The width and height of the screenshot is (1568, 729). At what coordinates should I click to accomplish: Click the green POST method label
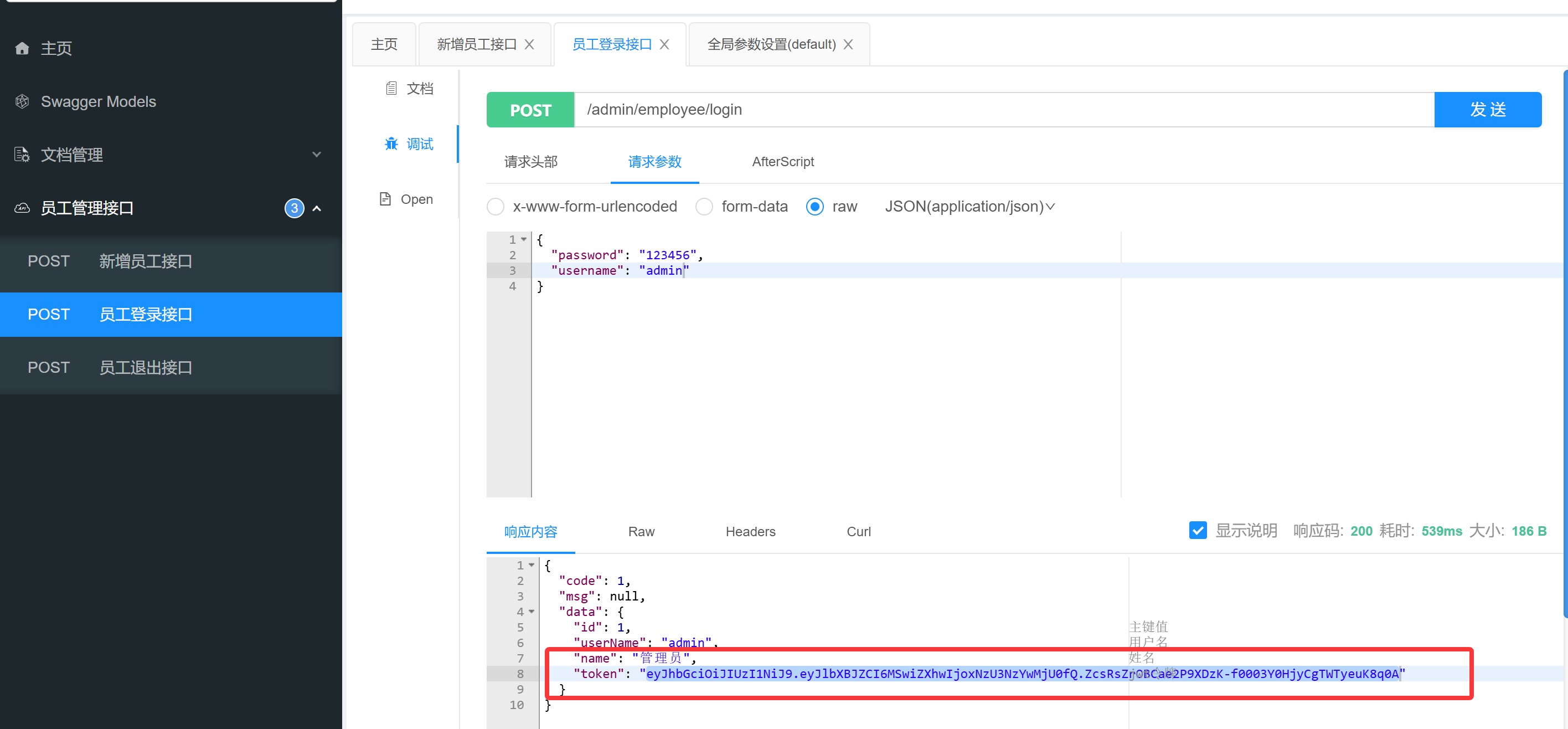pyautogui.click(x=530, y=110)
